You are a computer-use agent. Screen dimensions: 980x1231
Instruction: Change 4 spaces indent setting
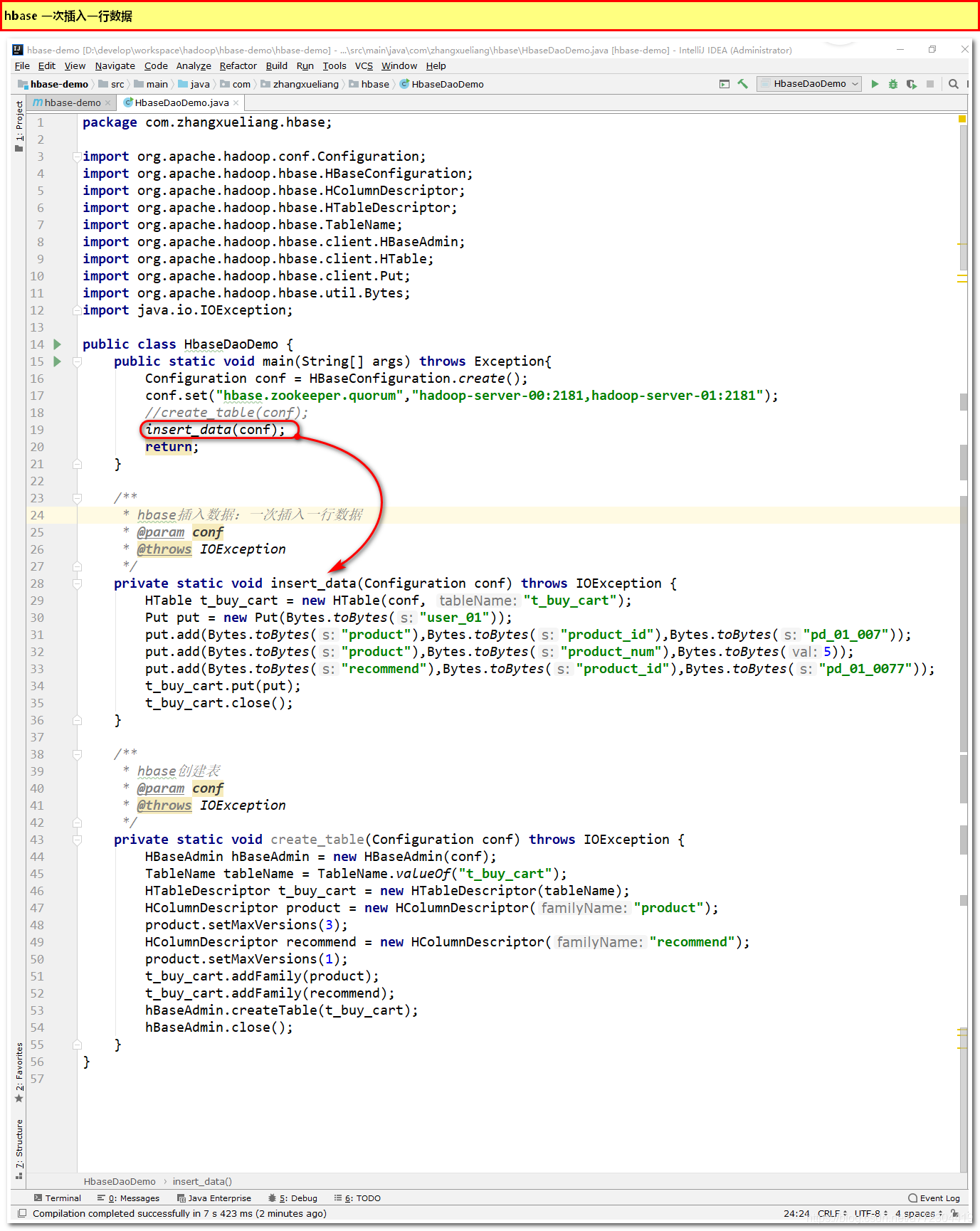[x=919, y=1213]
